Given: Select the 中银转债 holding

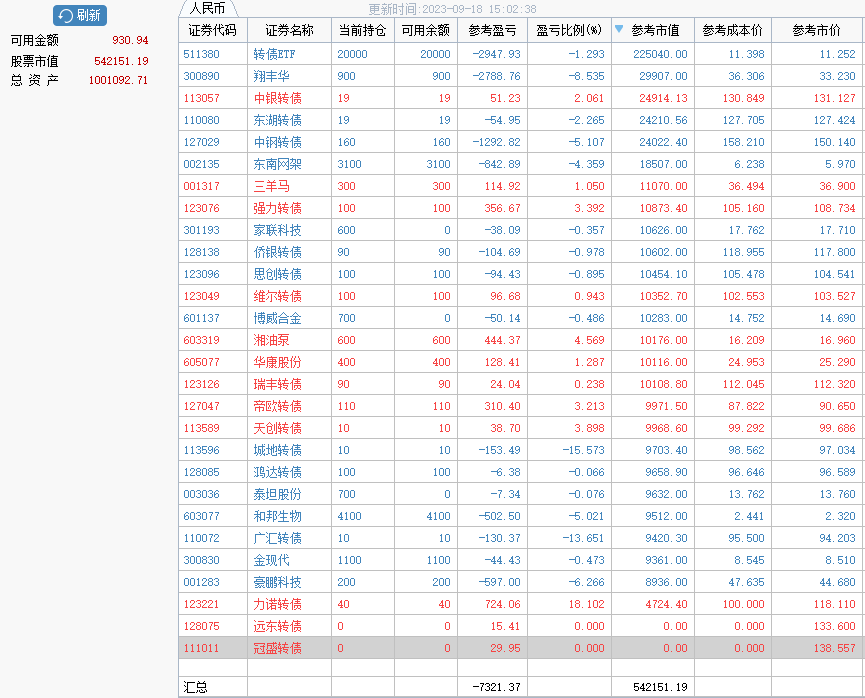Looking at the screenshot, I should pos(277,98).
